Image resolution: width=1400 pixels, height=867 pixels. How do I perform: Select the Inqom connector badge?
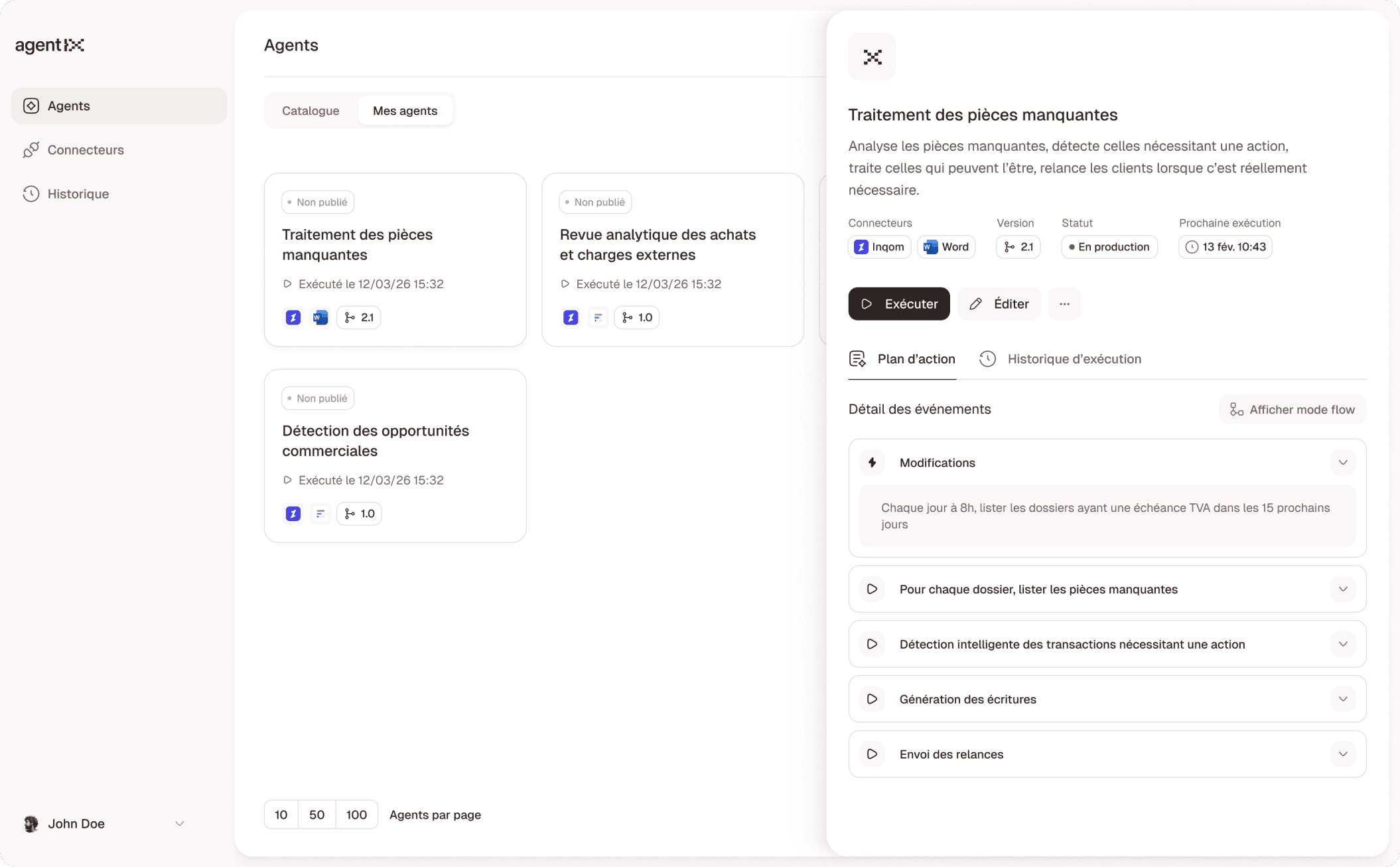point(879,246)
